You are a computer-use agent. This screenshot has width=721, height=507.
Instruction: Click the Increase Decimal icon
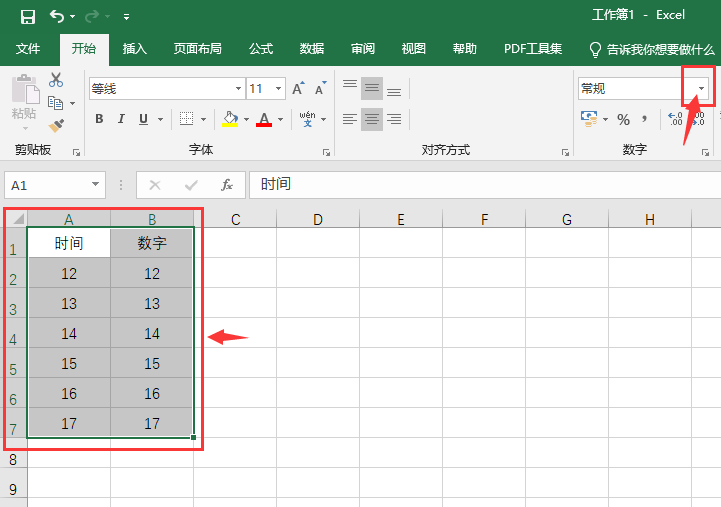tap(675, 119)
